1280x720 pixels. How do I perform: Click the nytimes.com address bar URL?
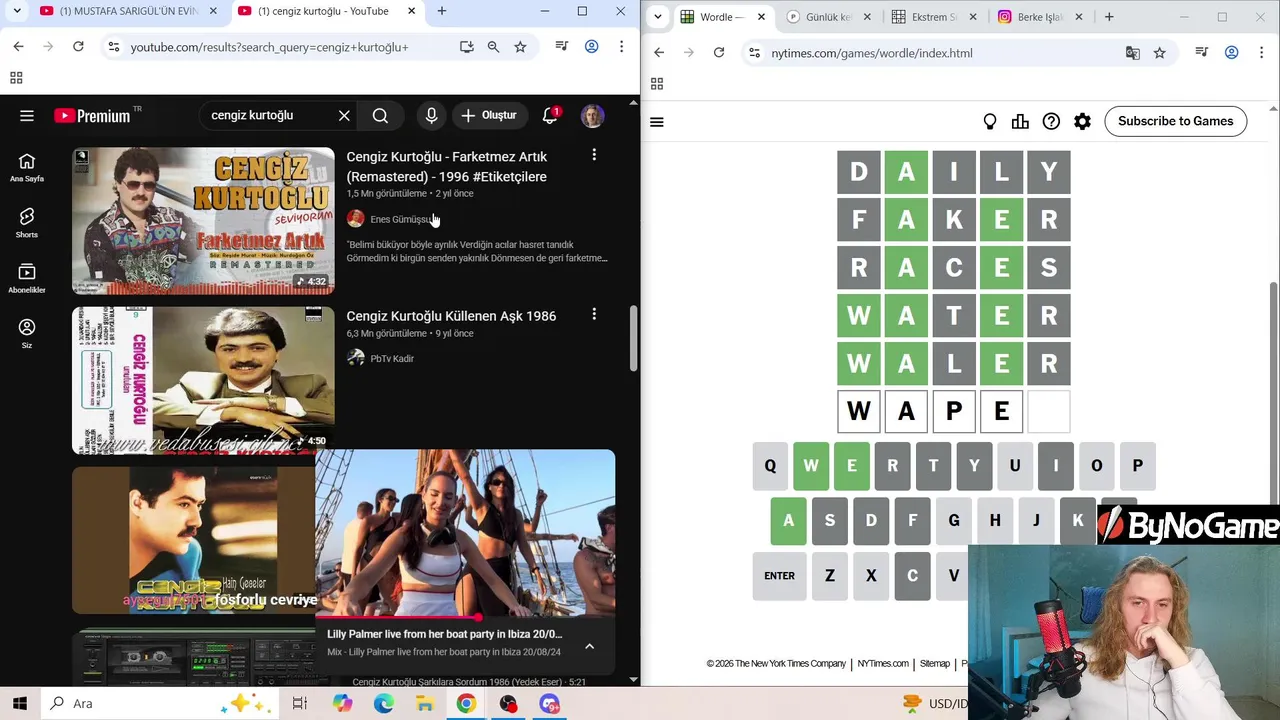(x=871, y=53)
